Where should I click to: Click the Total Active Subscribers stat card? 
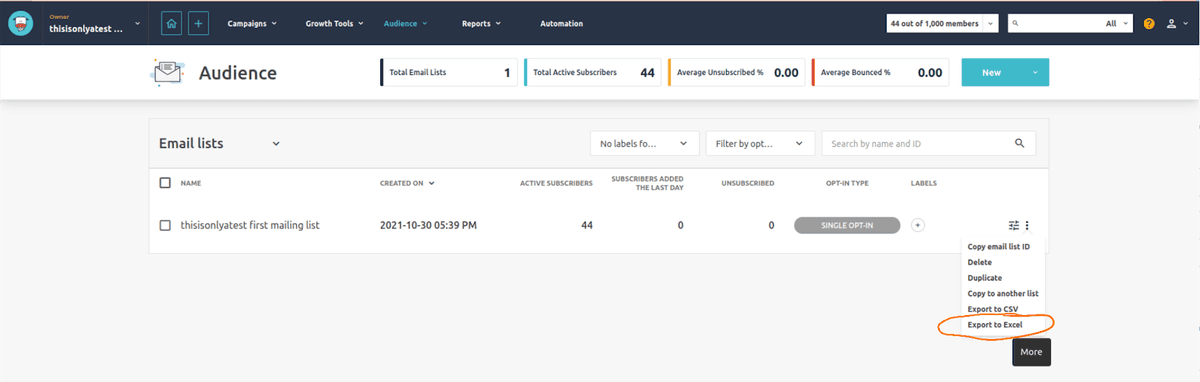593,72
